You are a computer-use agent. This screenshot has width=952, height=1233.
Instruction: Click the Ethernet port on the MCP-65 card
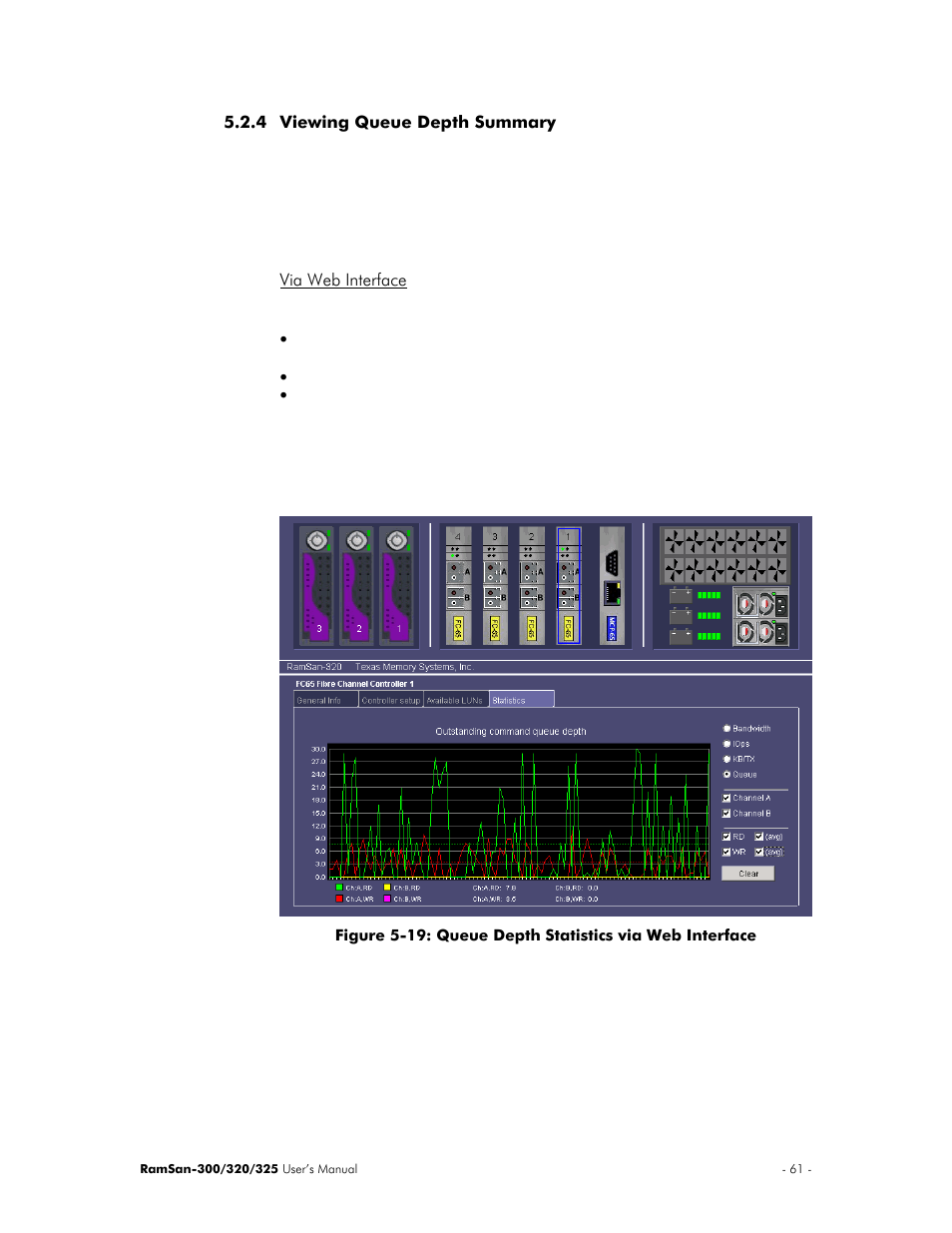(x=612, y=593)
